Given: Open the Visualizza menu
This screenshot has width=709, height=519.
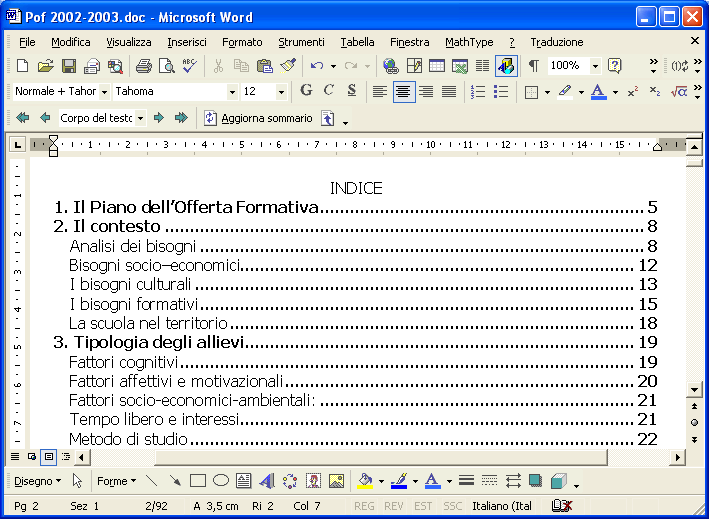Looking at the screenshot, I should point(129,42).
